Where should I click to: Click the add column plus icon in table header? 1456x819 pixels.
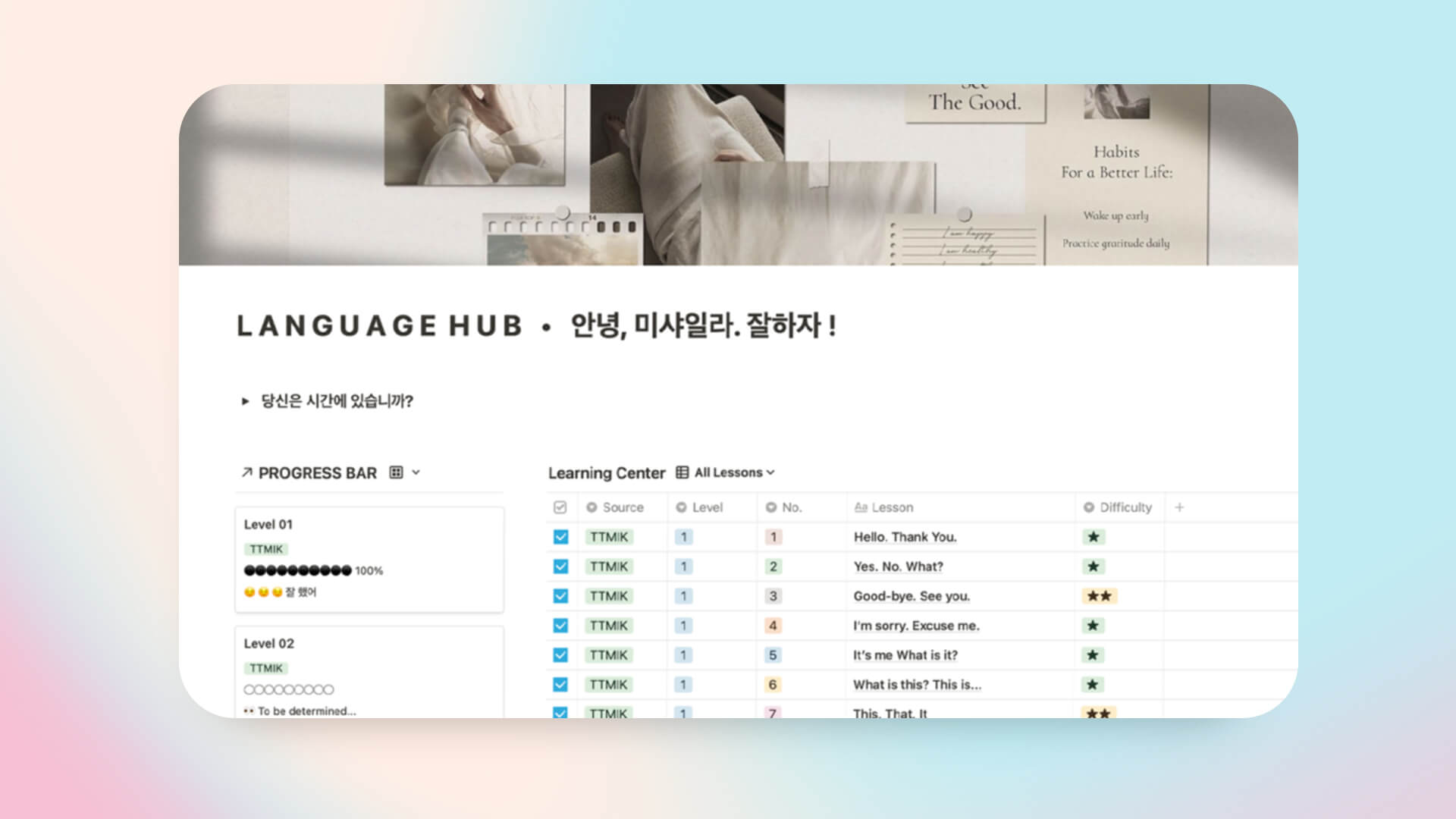(x=1180, y=507)
